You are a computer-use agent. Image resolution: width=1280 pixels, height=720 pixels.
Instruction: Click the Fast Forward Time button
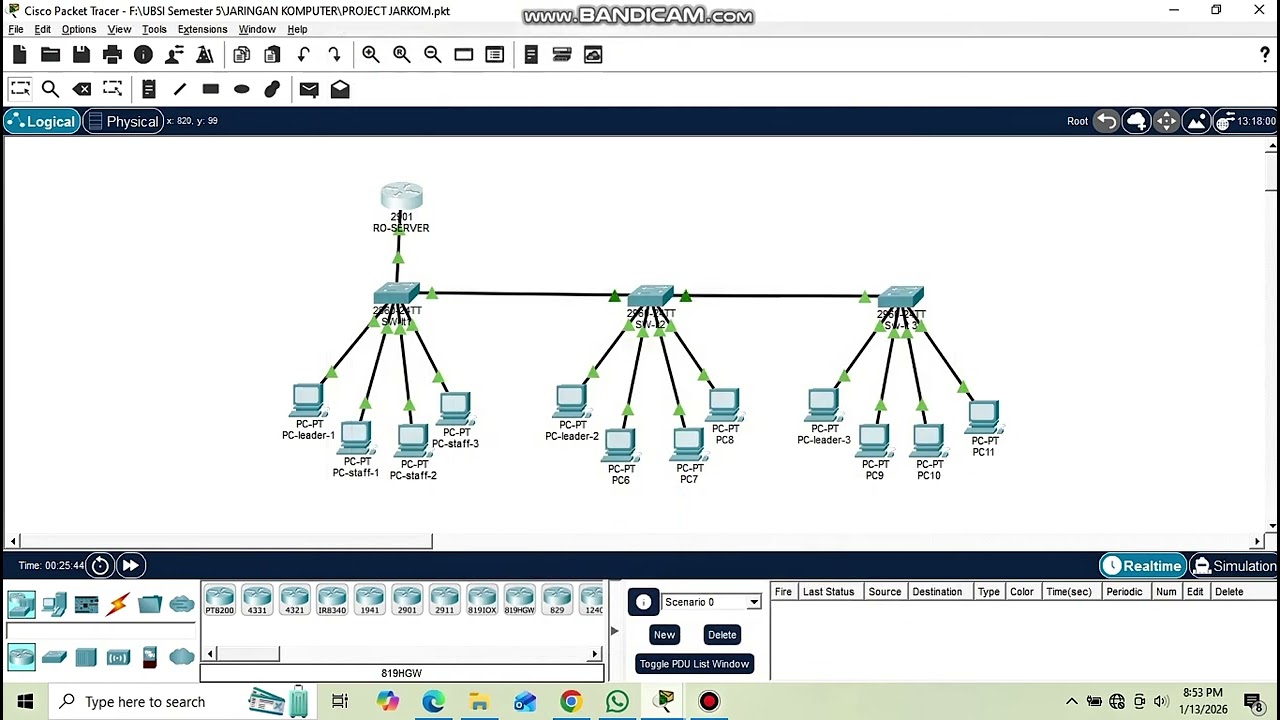(x=130, y=566)
